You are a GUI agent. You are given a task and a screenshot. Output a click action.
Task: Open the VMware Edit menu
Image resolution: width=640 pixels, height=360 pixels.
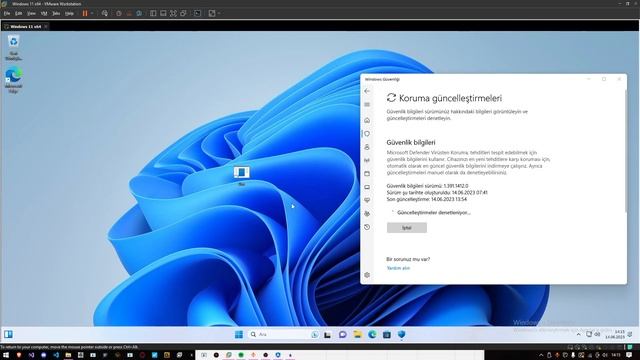pos(19,13)
